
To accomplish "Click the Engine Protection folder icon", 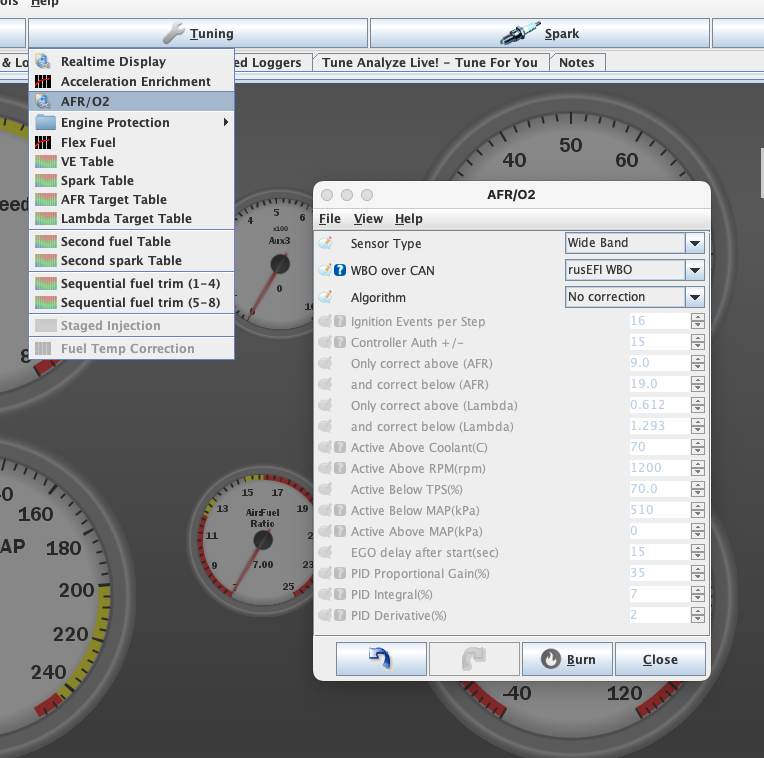I will click(x=45, y=122).
